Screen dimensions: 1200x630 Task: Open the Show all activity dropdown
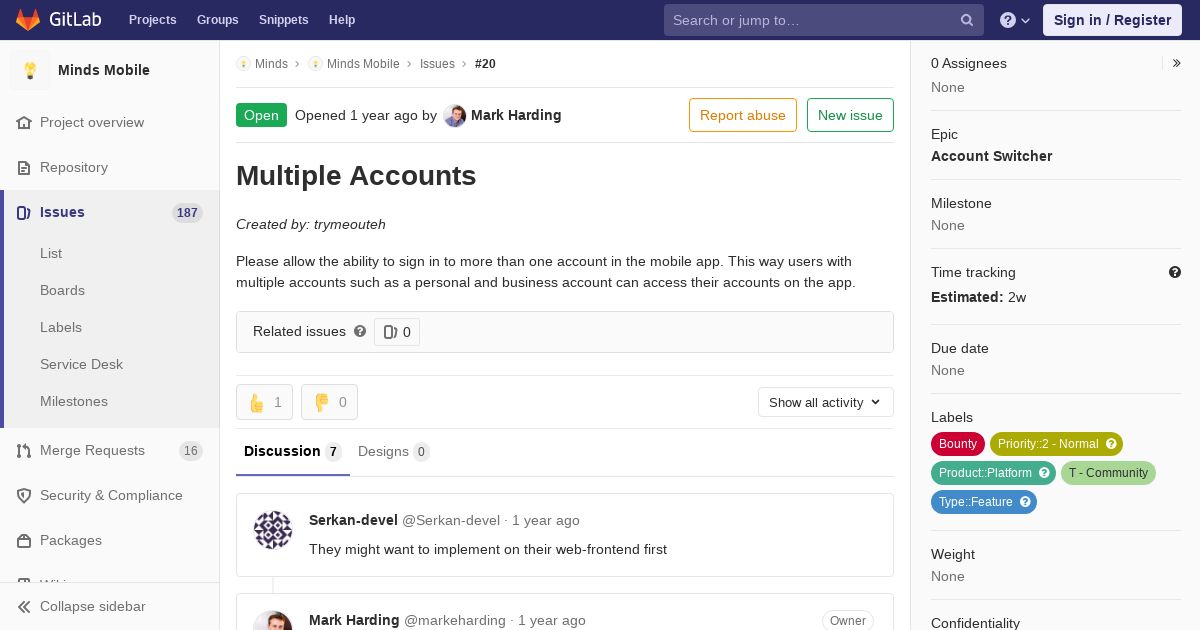pos(825,402)
